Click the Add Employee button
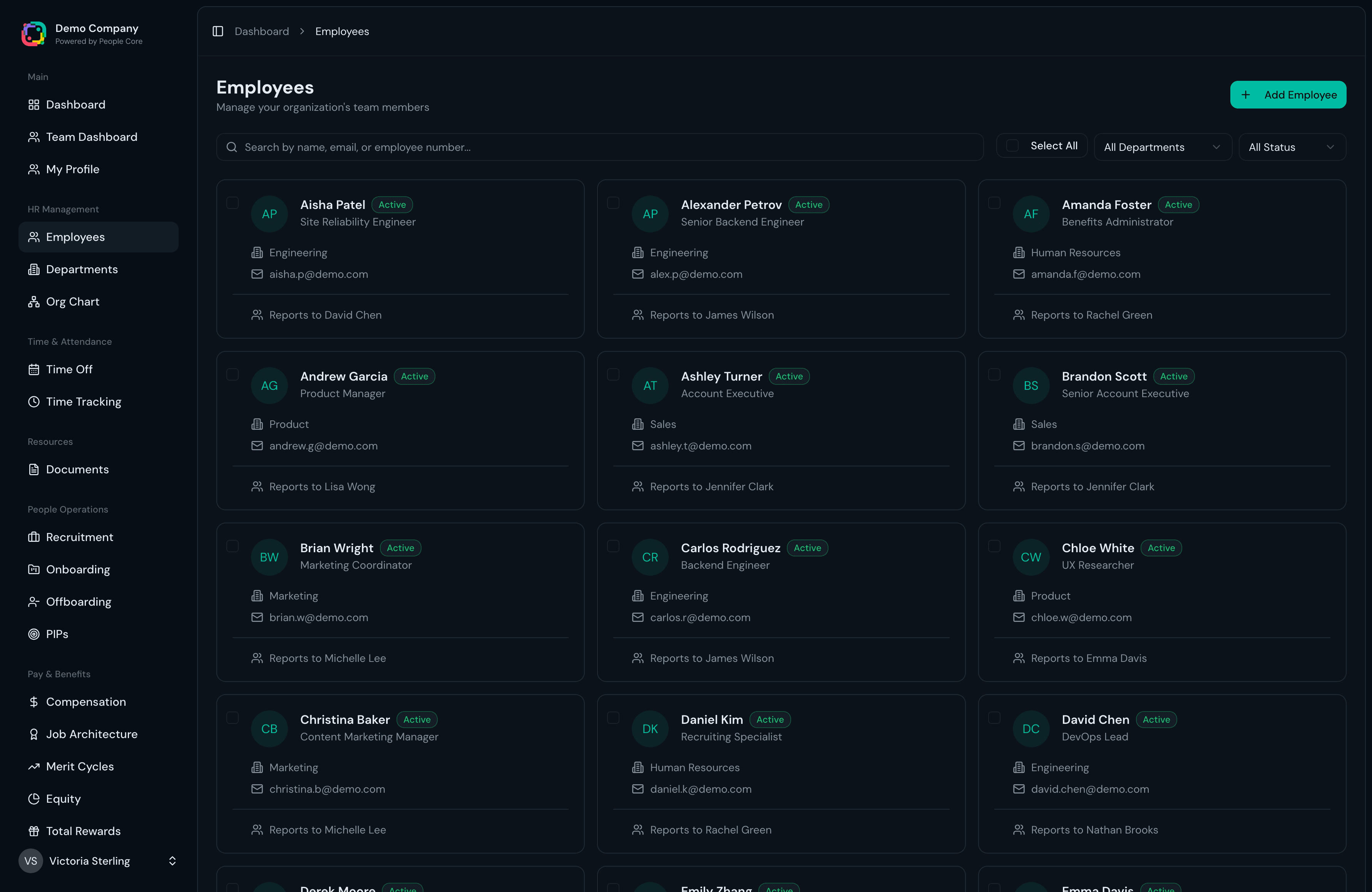The width and height of the screenshot is (1372, 892). point(1288,95)
